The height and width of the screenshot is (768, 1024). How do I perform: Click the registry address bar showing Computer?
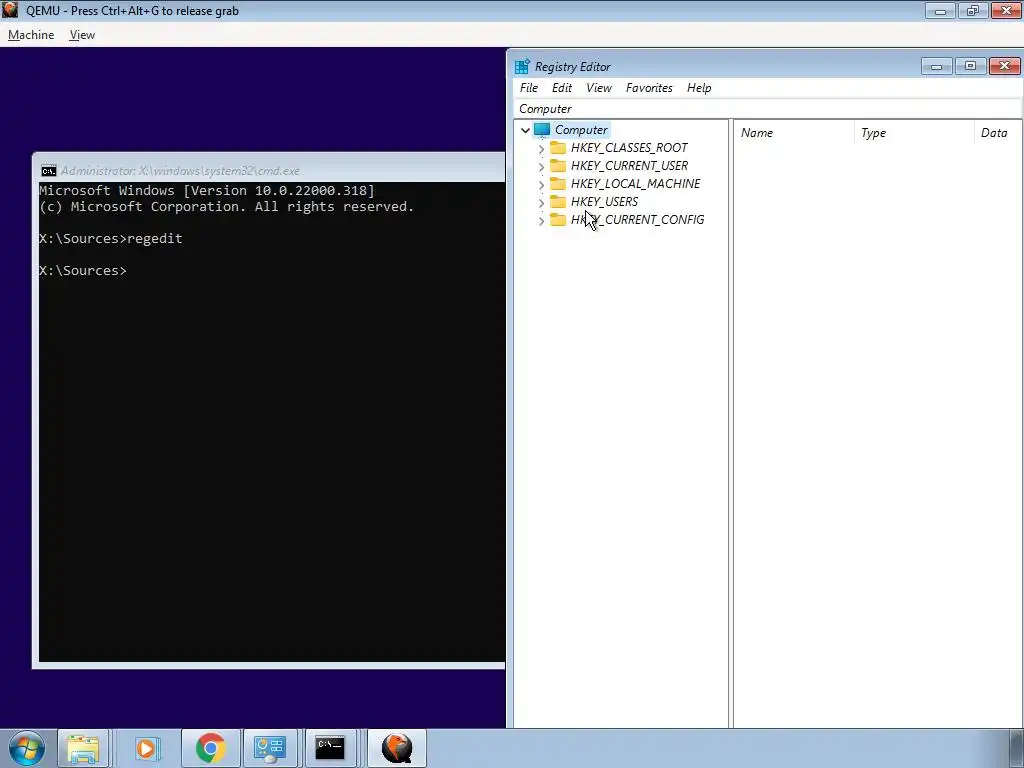click(768, 108)
